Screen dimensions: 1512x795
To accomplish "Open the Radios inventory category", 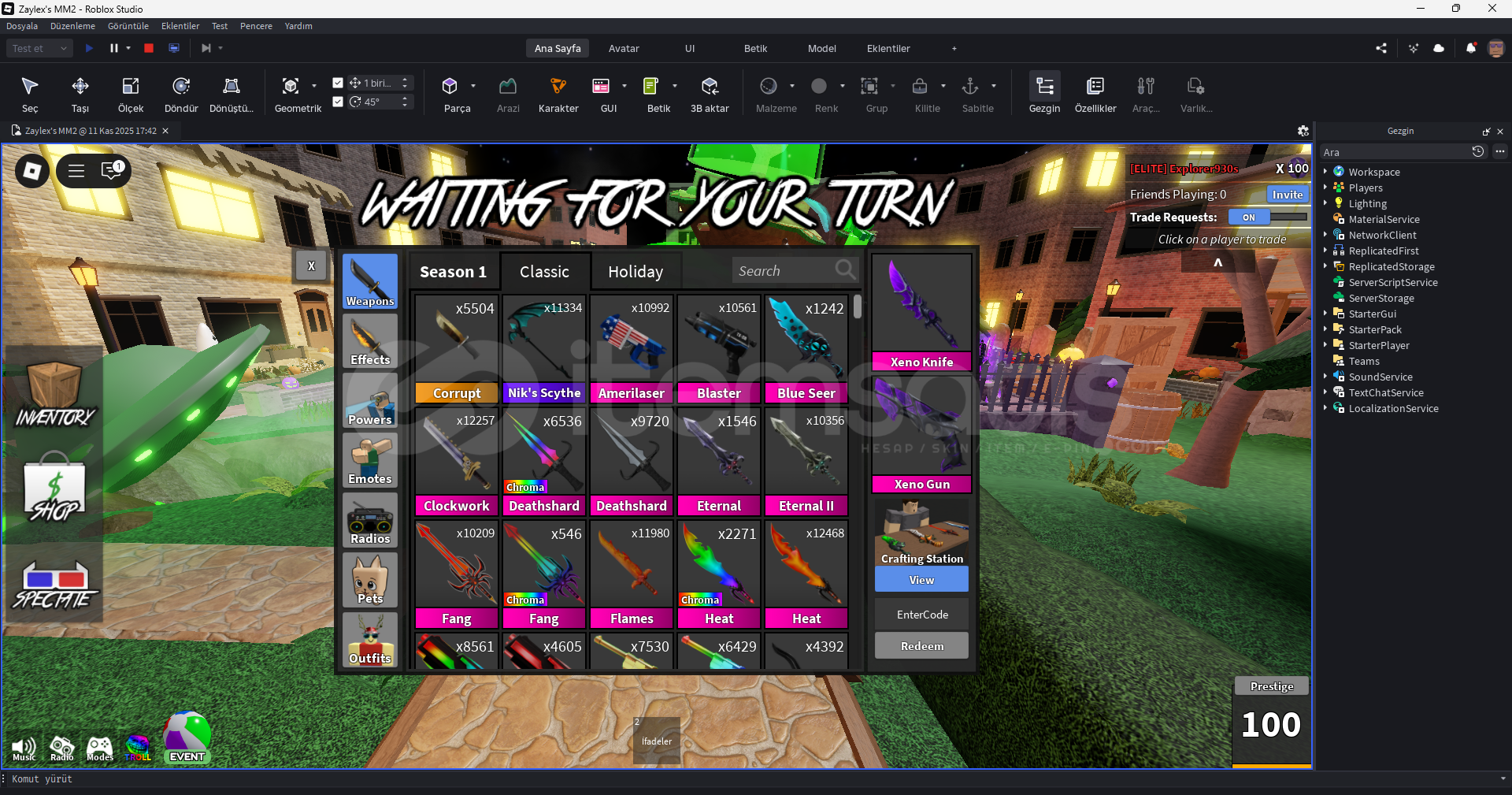I will (370, 520).
